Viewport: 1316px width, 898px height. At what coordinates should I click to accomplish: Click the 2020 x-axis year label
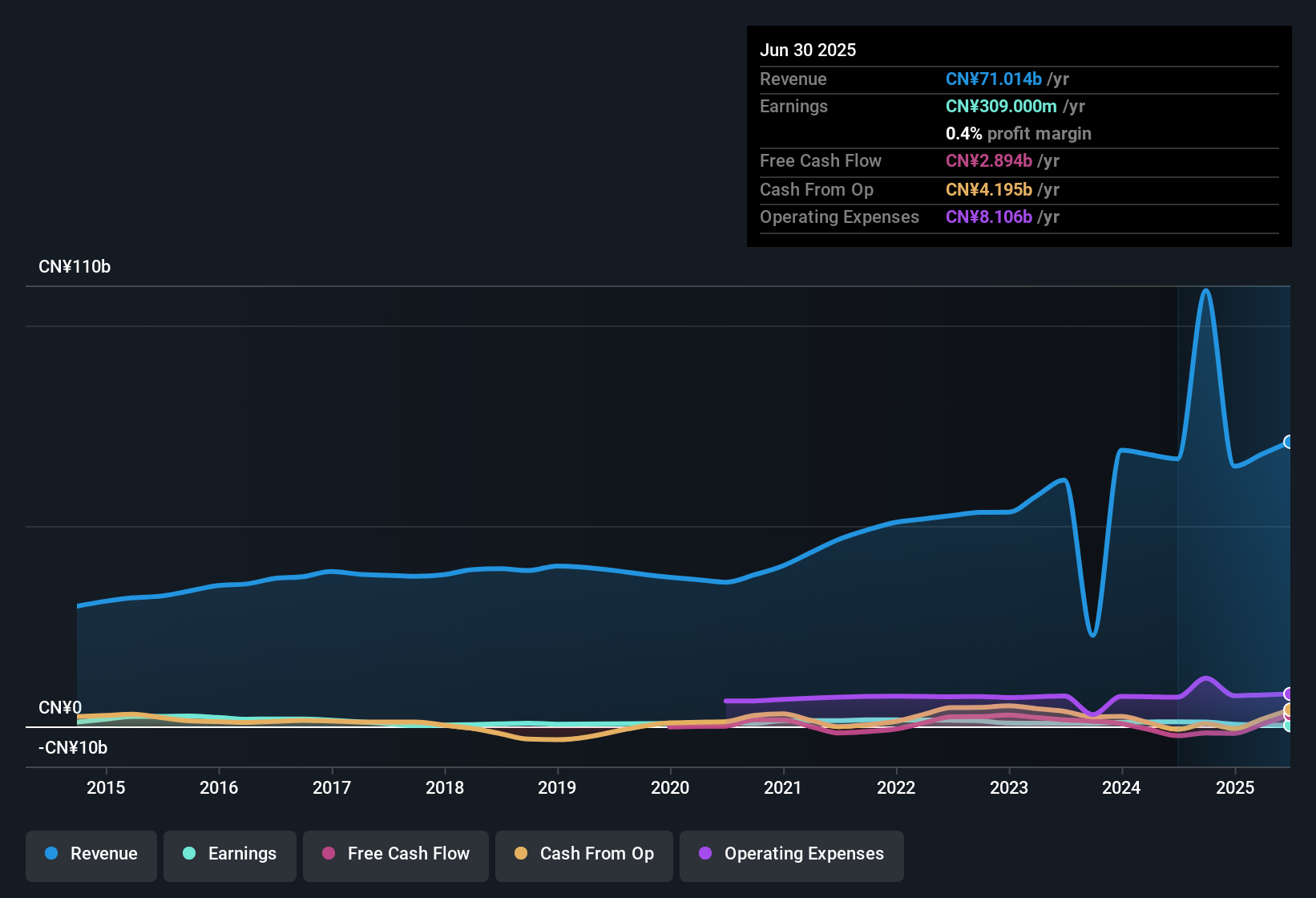point(670,787)
